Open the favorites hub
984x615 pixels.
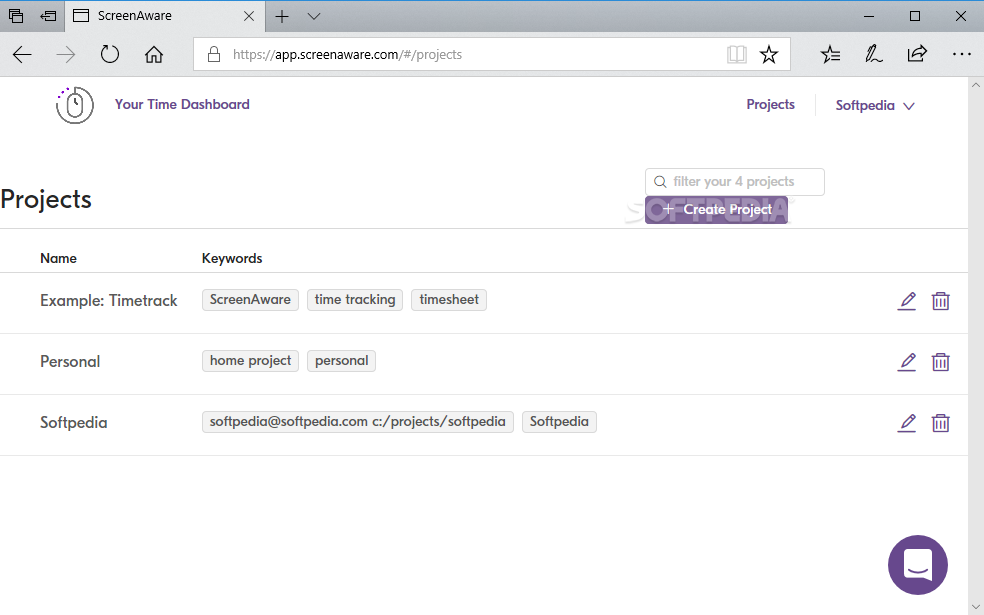coord(830,55)
